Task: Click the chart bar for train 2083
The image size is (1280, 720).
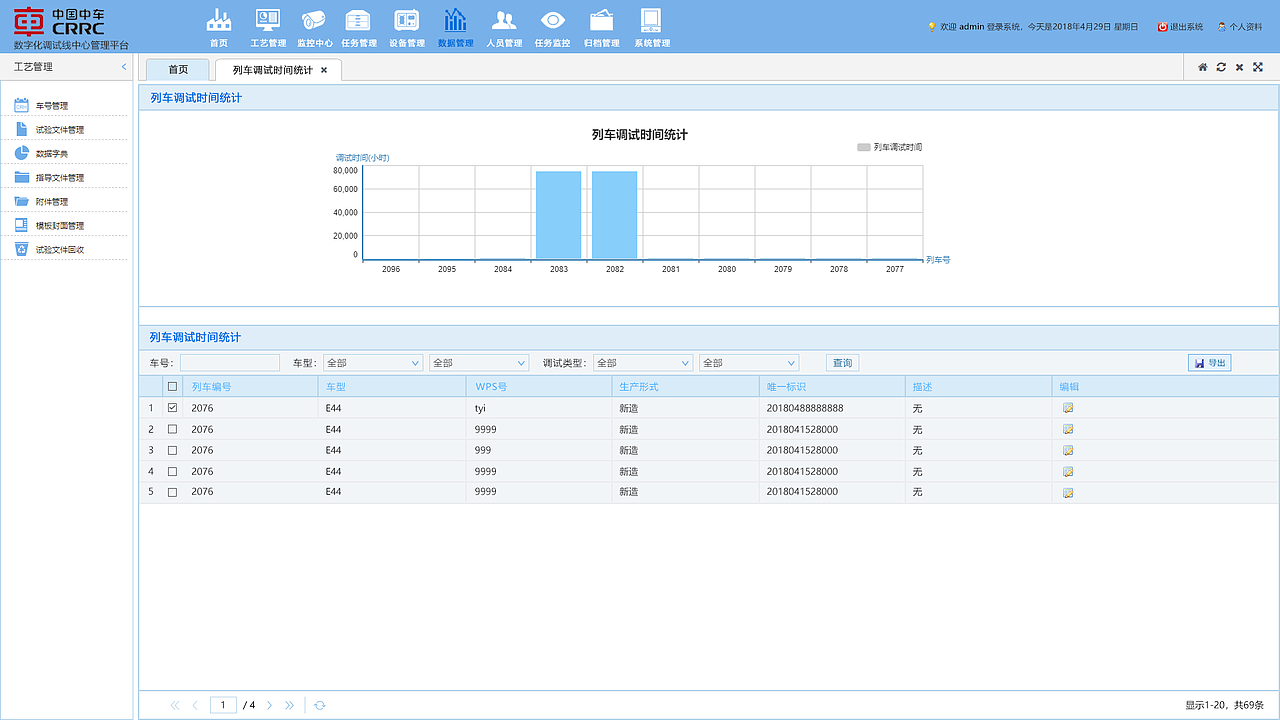Action: click(x=558, y=215)
